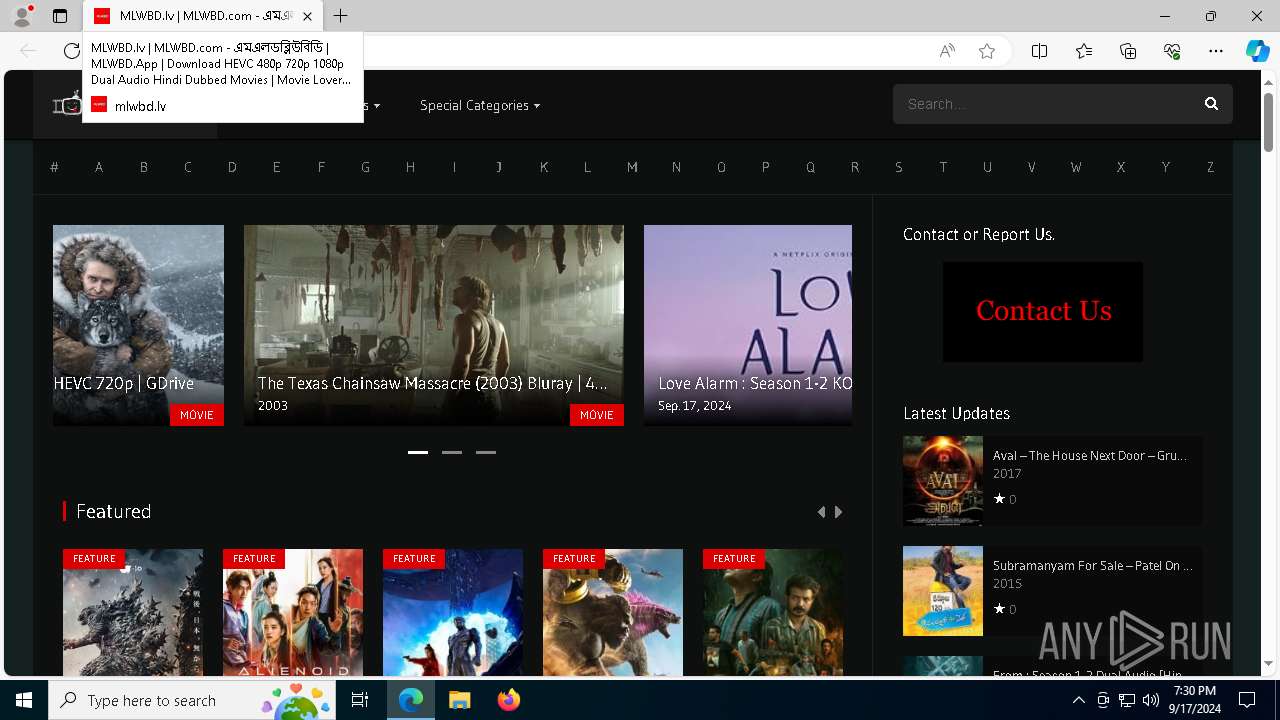Expand the Special Categories dropdown
The height and width of the screenshot is (720, 1280).
click(480, 105)
